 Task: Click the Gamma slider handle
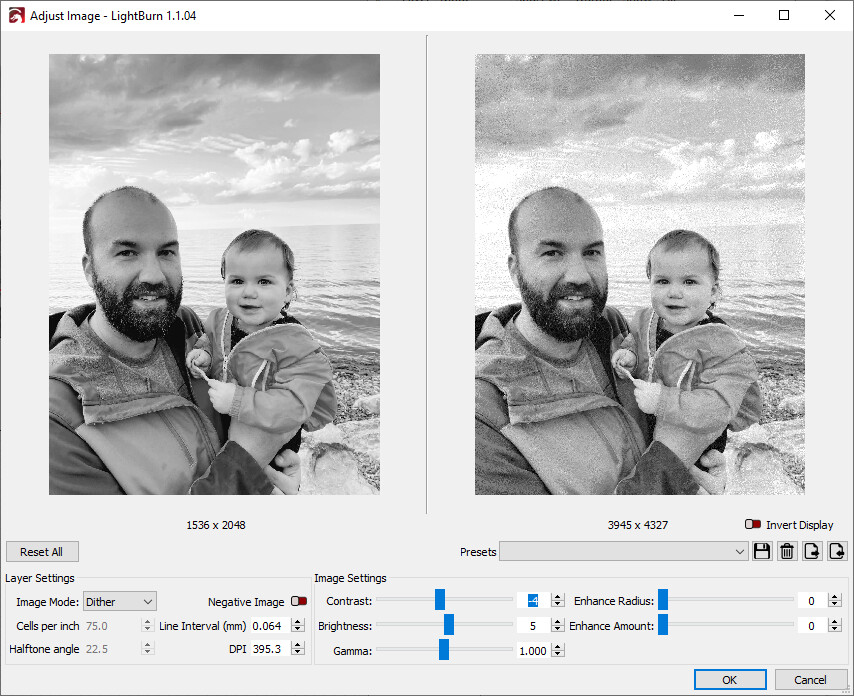[x=444, y=650]
